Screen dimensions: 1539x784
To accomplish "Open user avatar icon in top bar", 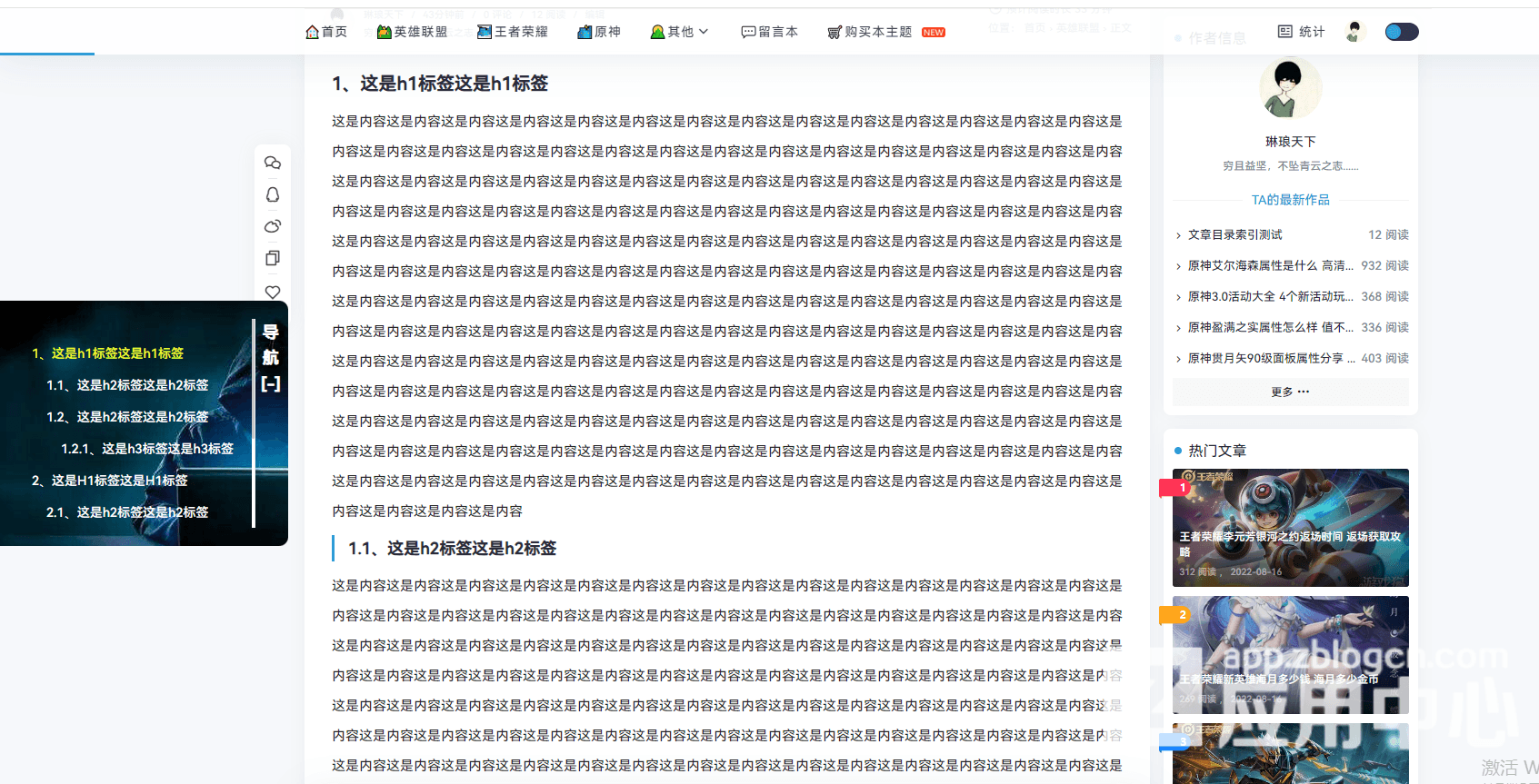I will pos(1354,32).
